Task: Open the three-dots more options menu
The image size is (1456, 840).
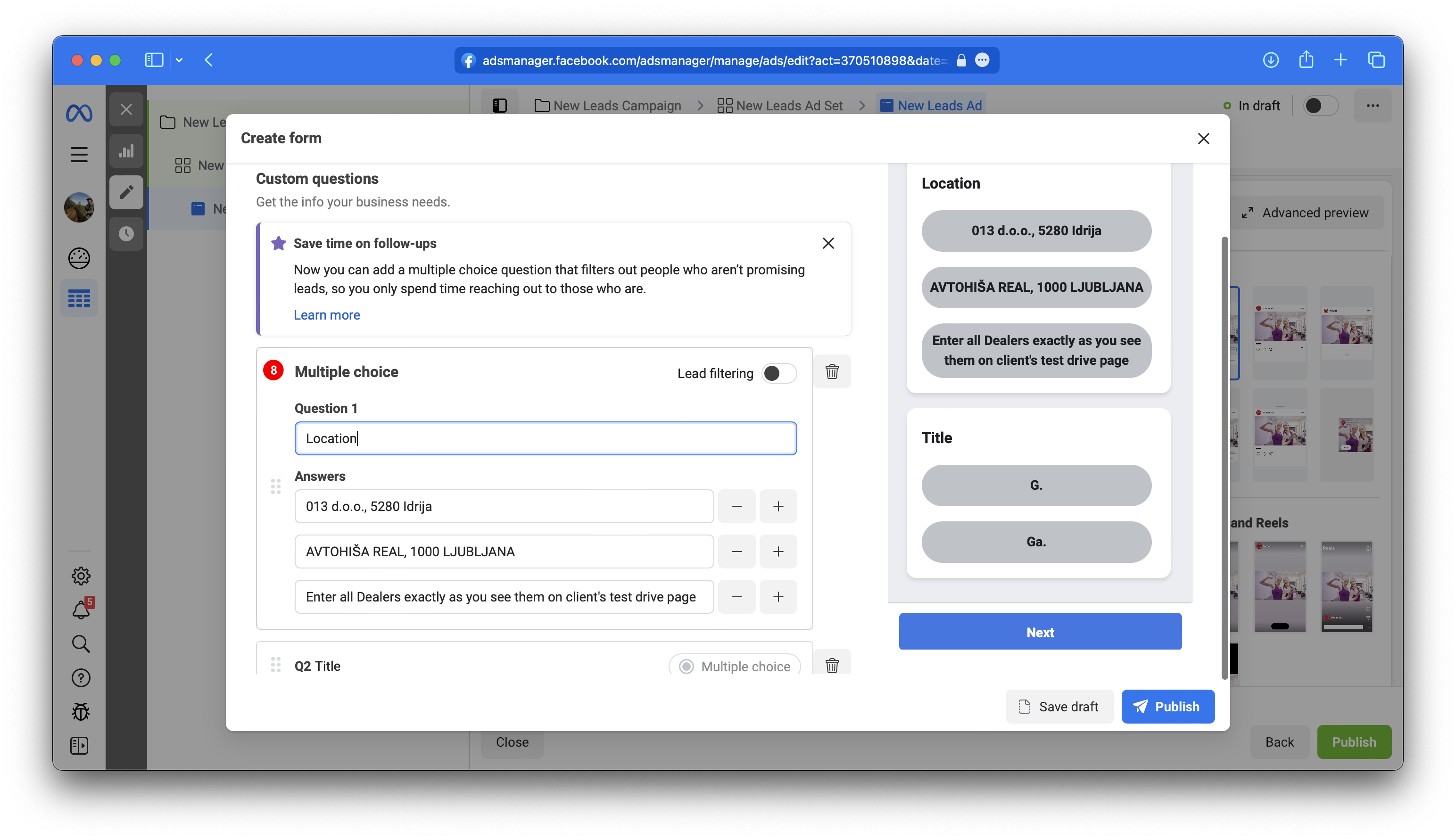Action: click(1373, 106)
